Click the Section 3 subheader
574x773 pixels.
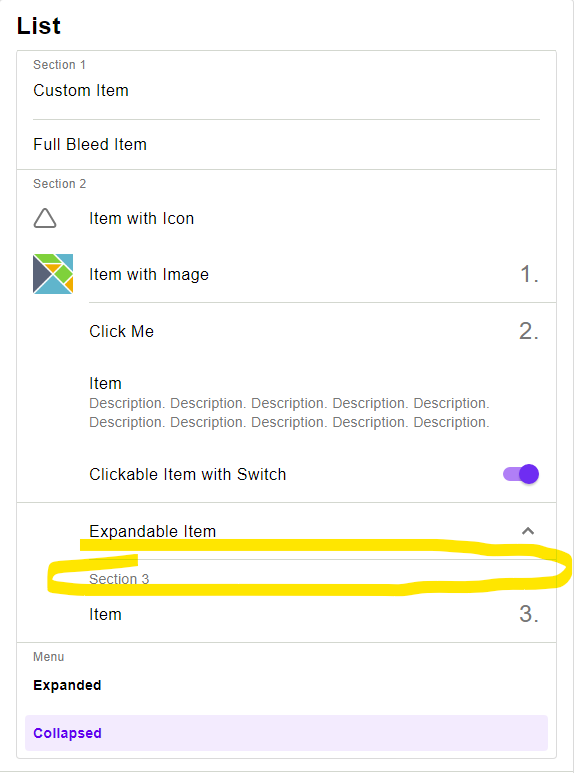[119, 579]
